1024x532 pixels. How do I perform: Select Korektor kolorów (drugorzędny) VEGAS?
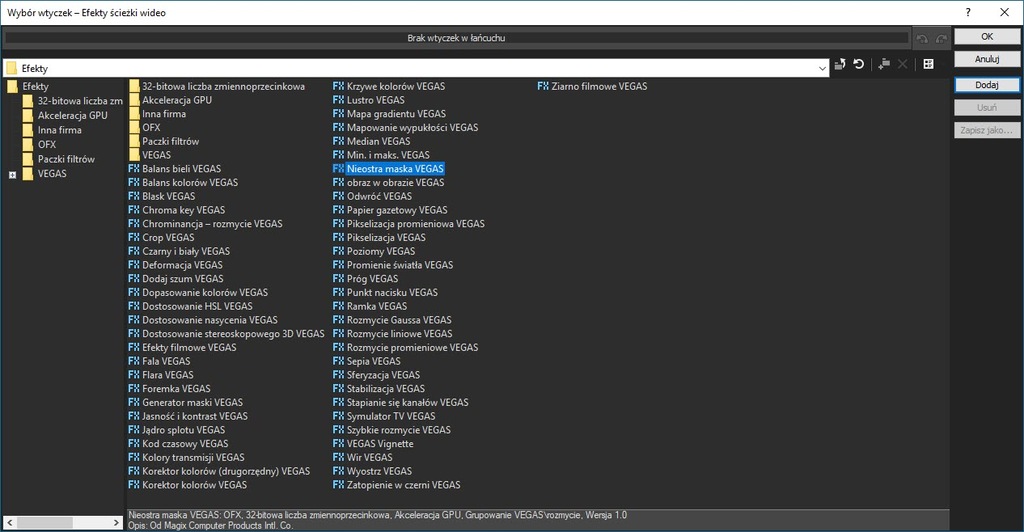pyautogui.click(x=226, y=471)
